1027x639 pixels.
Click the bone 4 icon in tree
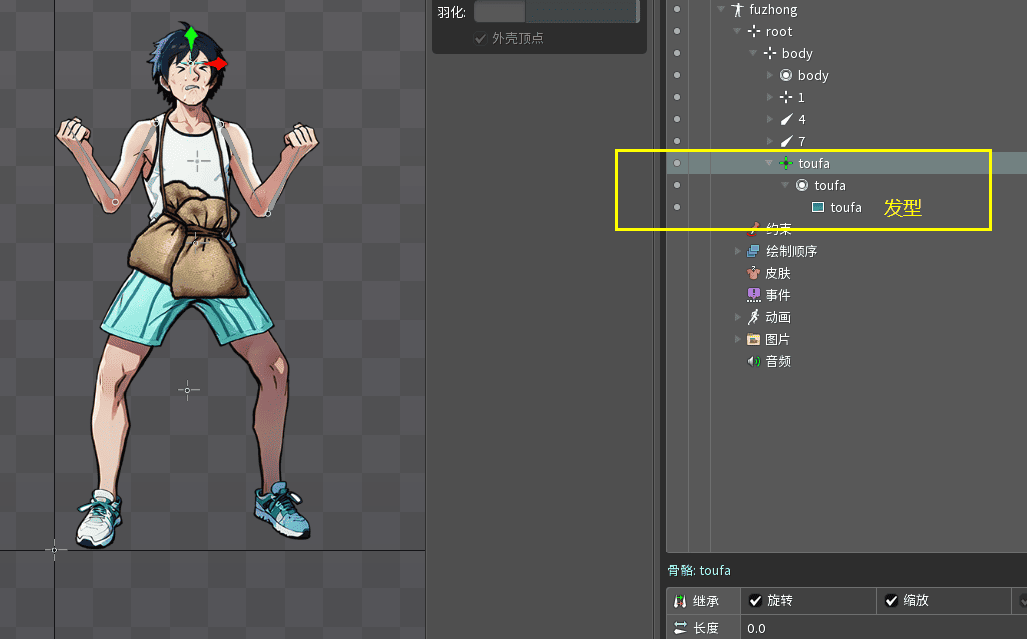click(786, 119)
